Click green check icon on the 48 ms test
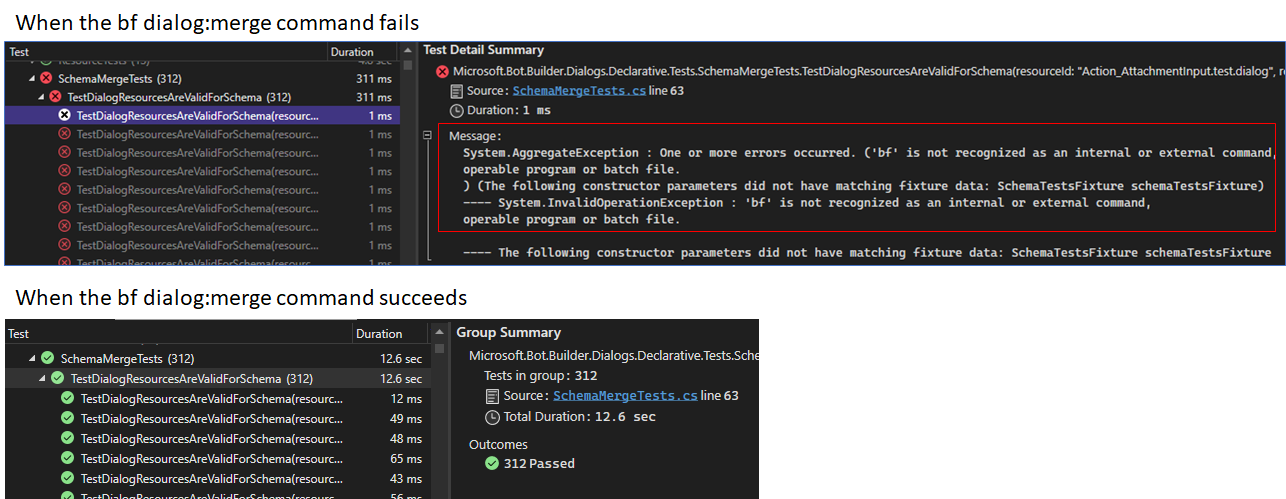The image size is (1286, 499). tap(68, 438)
